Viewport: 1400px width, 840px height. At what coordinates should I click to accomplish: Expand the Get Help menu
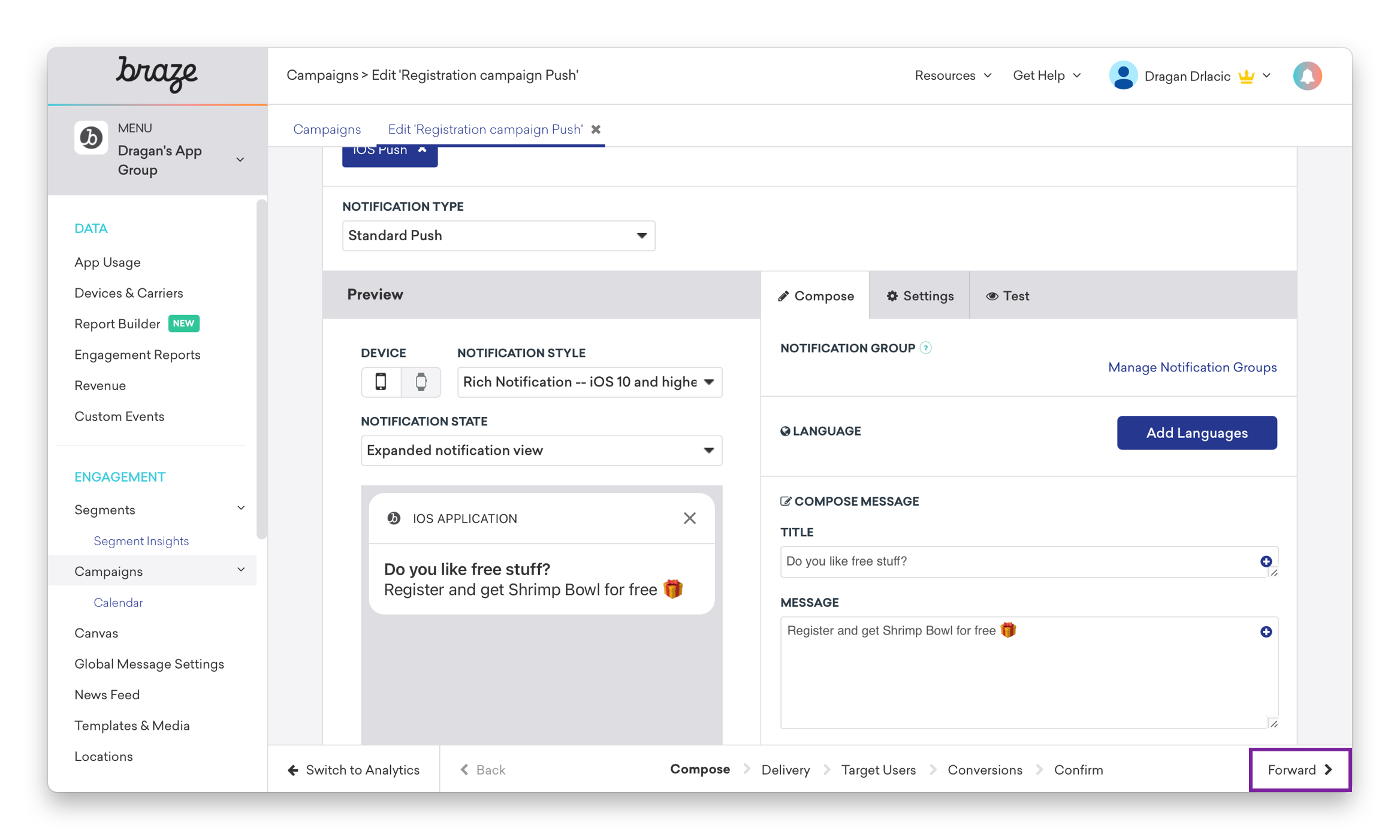point(1046,75)
